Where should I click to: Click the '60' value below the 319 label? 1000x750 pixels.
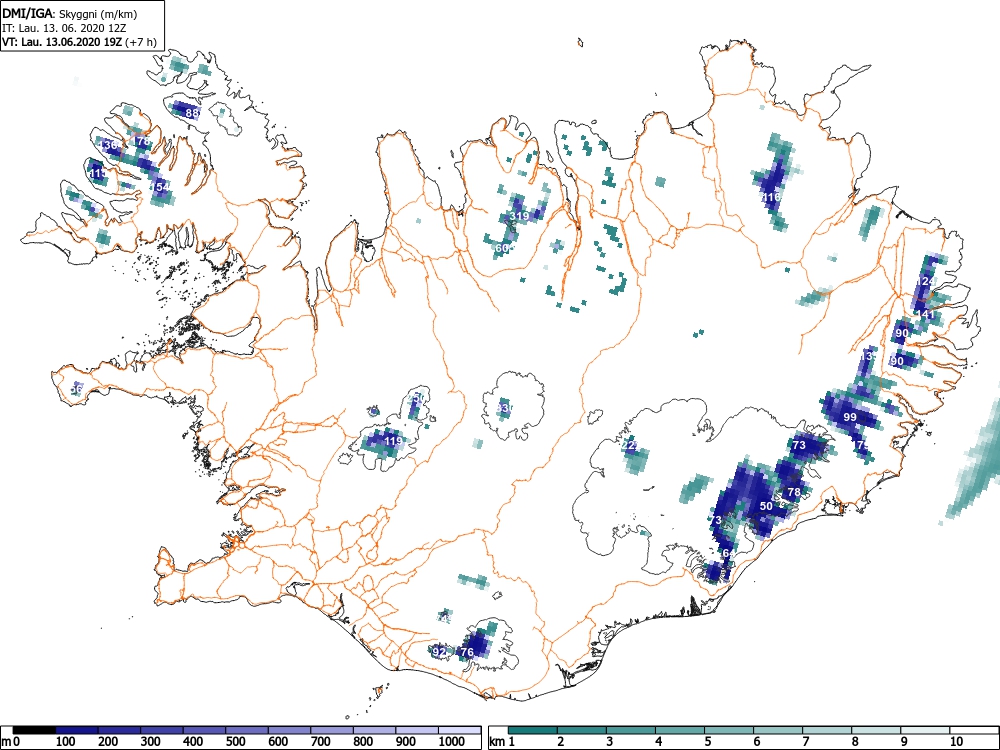(x=503, y=248)
